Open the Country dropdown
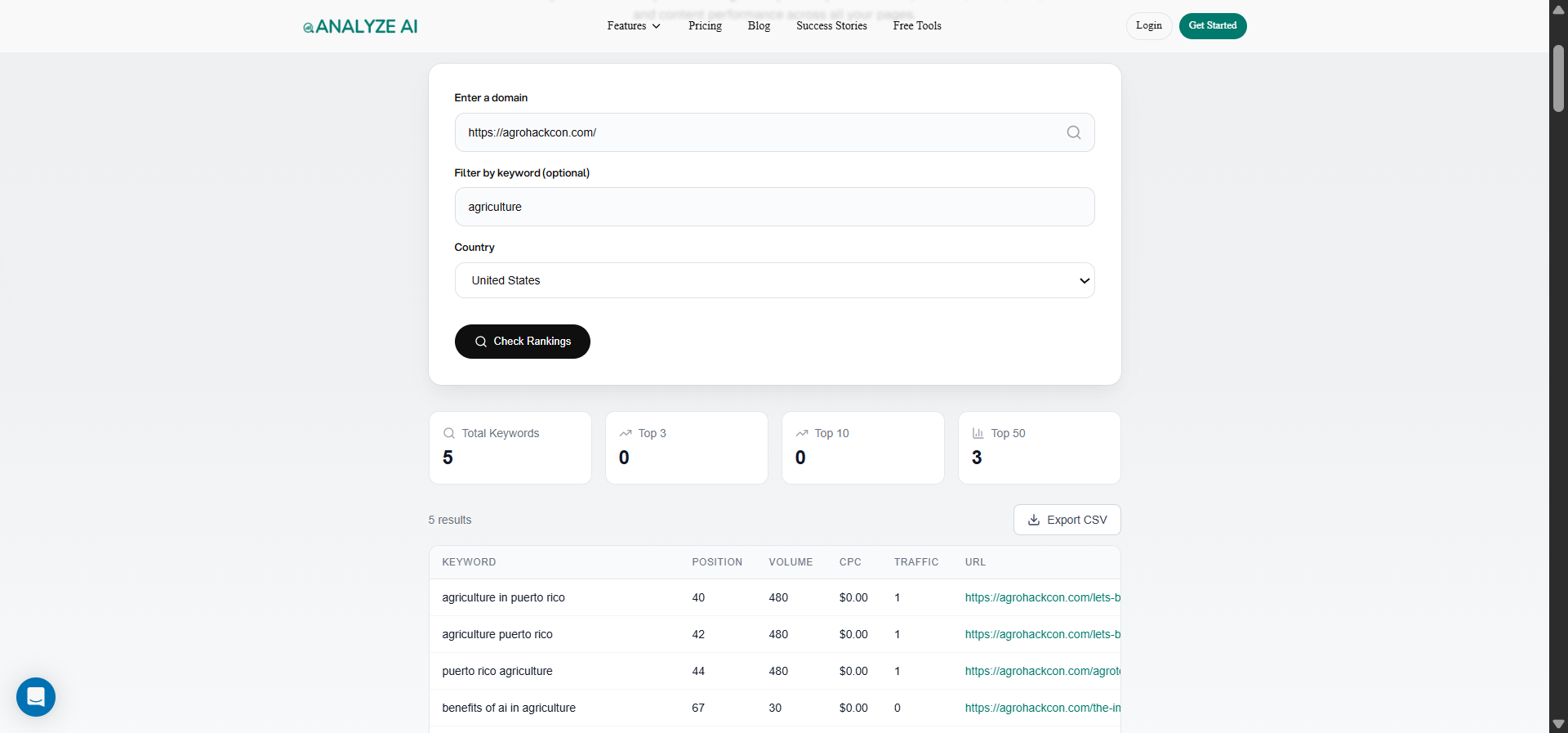Viewport: 1568px width, 733px height. (x=774, y=280)
